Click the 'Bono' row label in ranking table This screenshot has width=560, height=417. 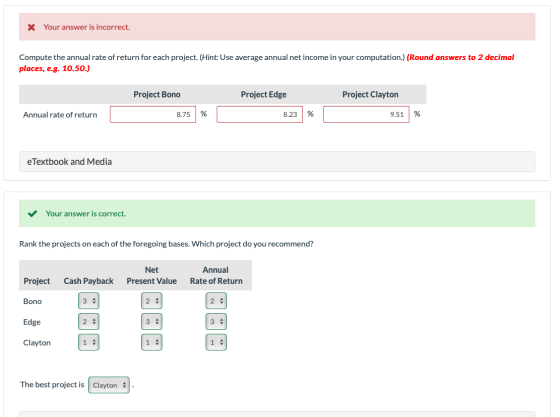pyautogui.click(x=32, y=301)
